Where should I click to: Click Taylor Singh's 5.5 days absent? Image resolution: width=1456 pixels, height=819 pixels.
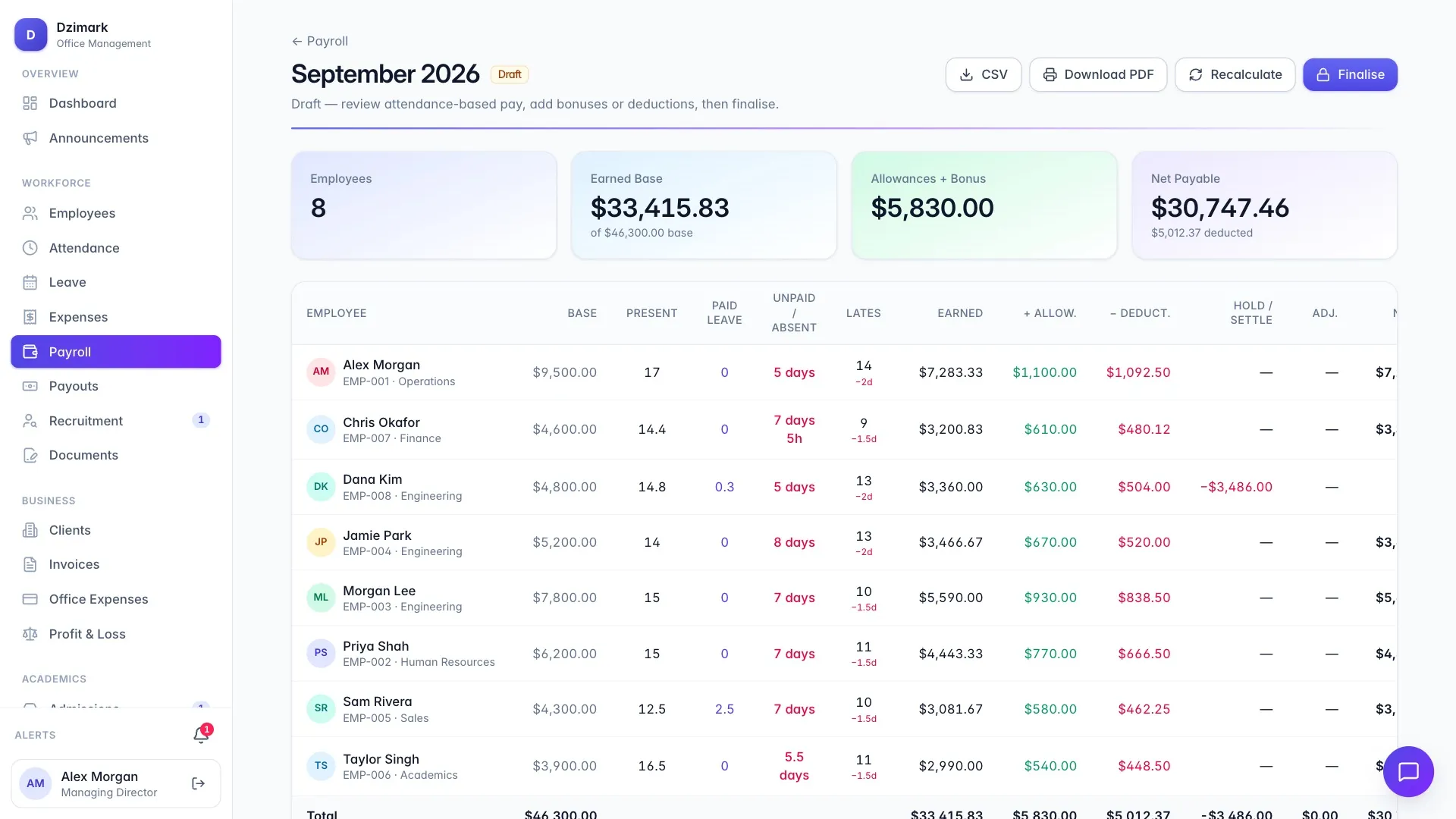click(794, 766)
